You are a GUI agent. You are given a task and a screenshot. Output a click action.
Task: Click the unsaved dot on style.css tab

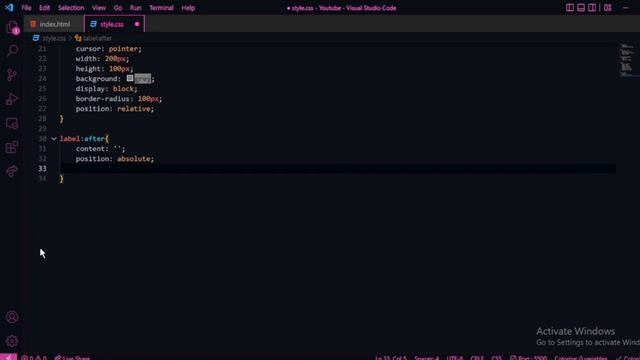pyautogui.click(x=137, y=24)
